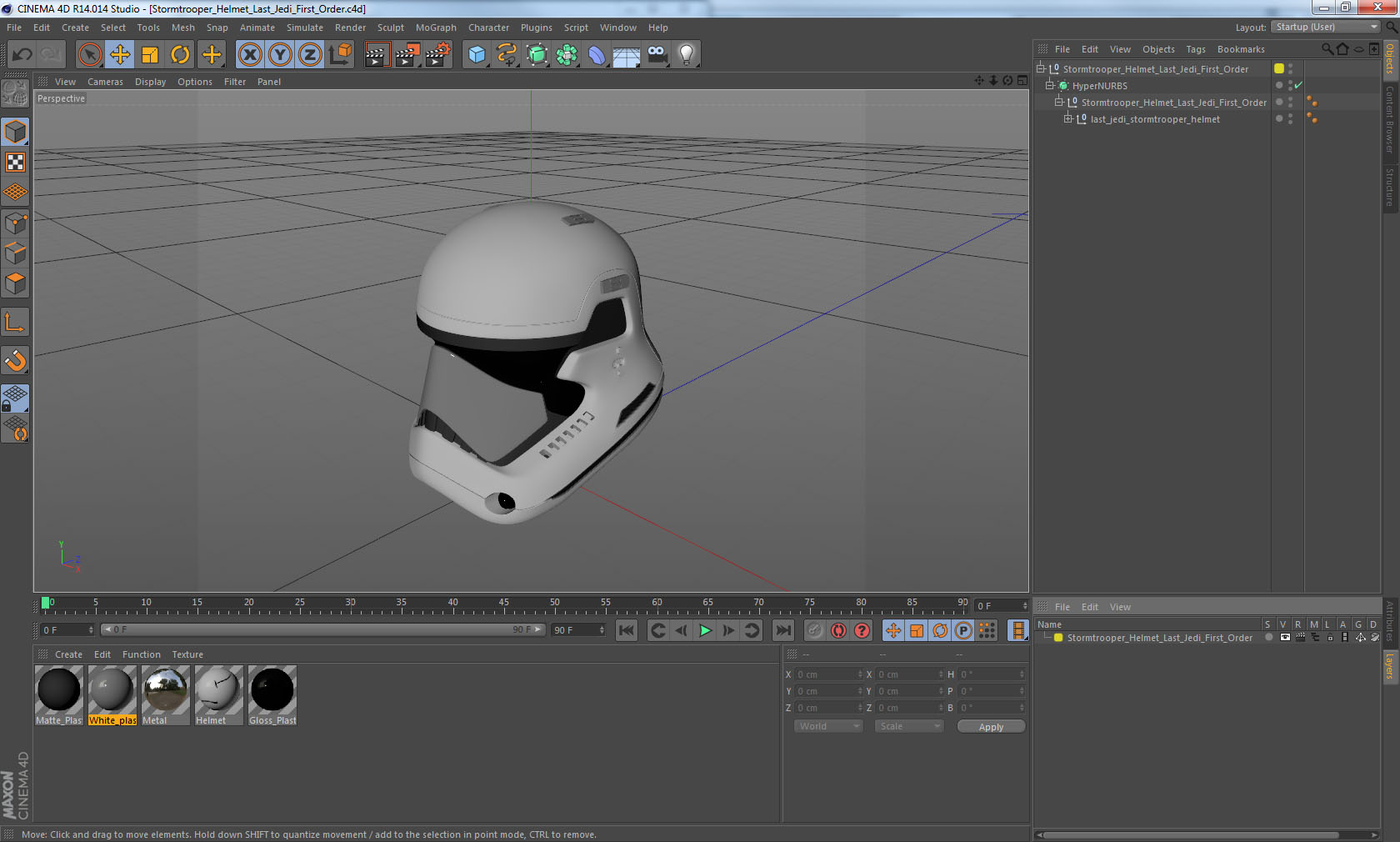
Task: Select the Move tool in top toolbar
Action: (120, 55)
